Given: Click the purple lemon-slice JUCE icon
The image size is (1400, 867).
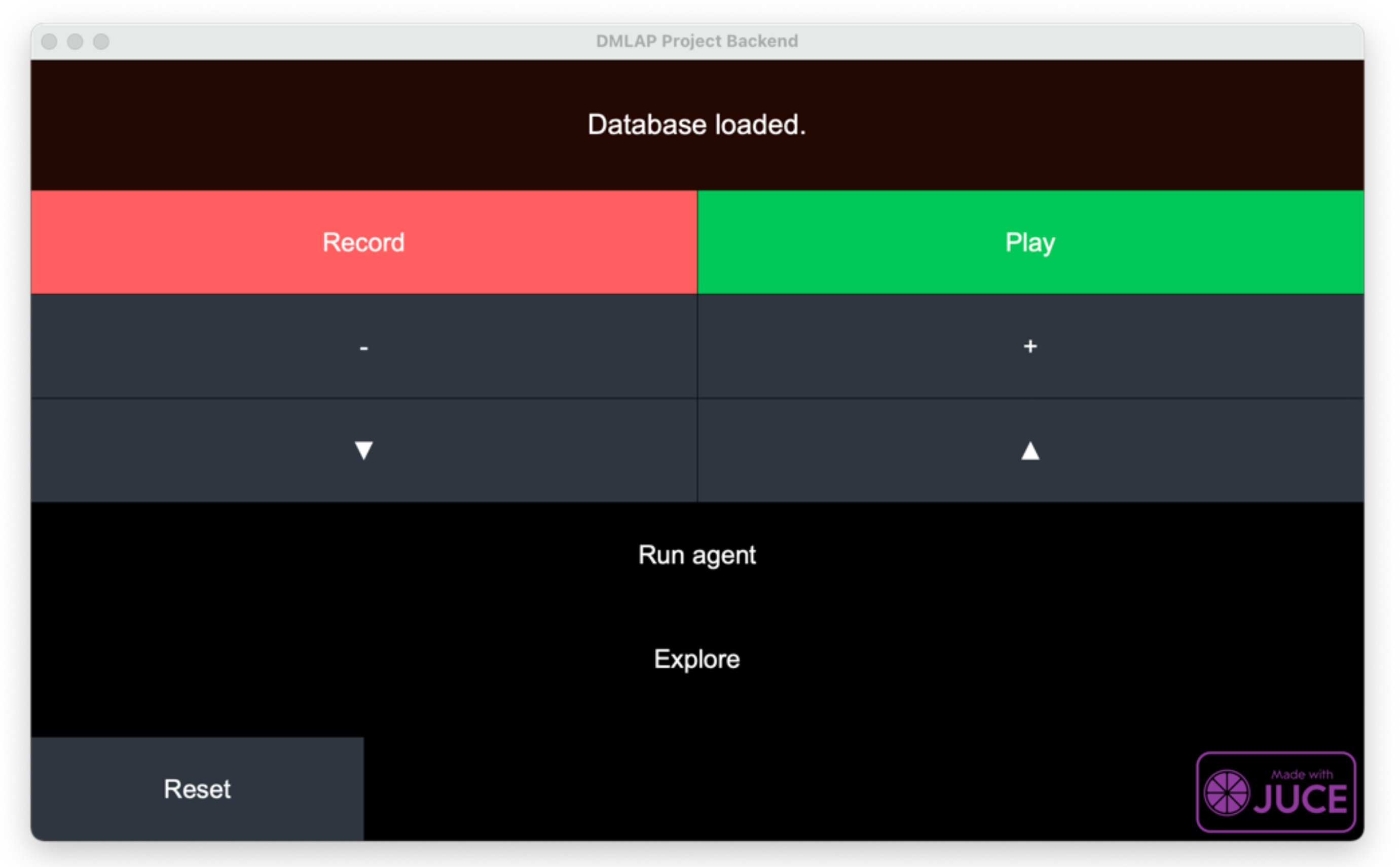Looking at the screenshot, I should [1226, 792].
